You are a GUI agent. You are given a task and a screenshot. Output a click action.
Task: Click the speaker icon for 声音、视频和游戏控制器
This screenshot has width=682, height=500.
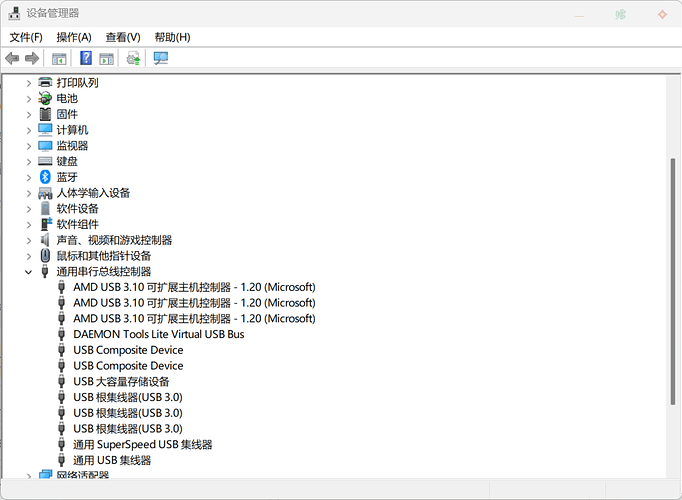click(45, 240)
